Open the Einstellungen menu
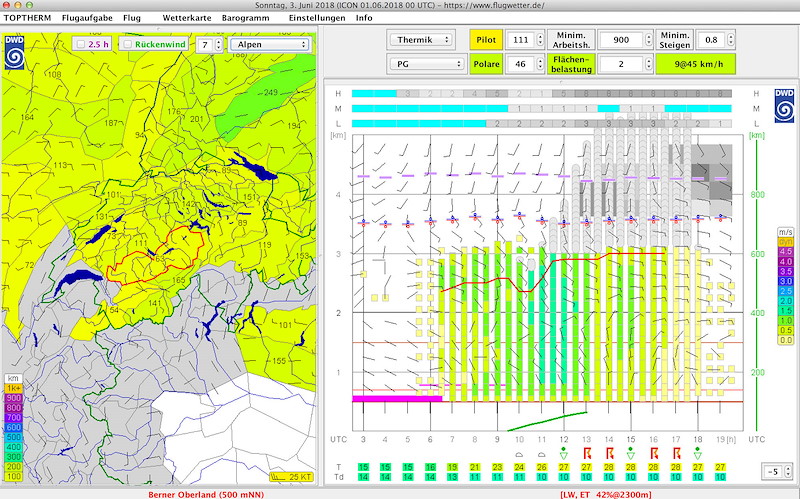This screenshot has height=499, width=800. click(x=317, y=18)
